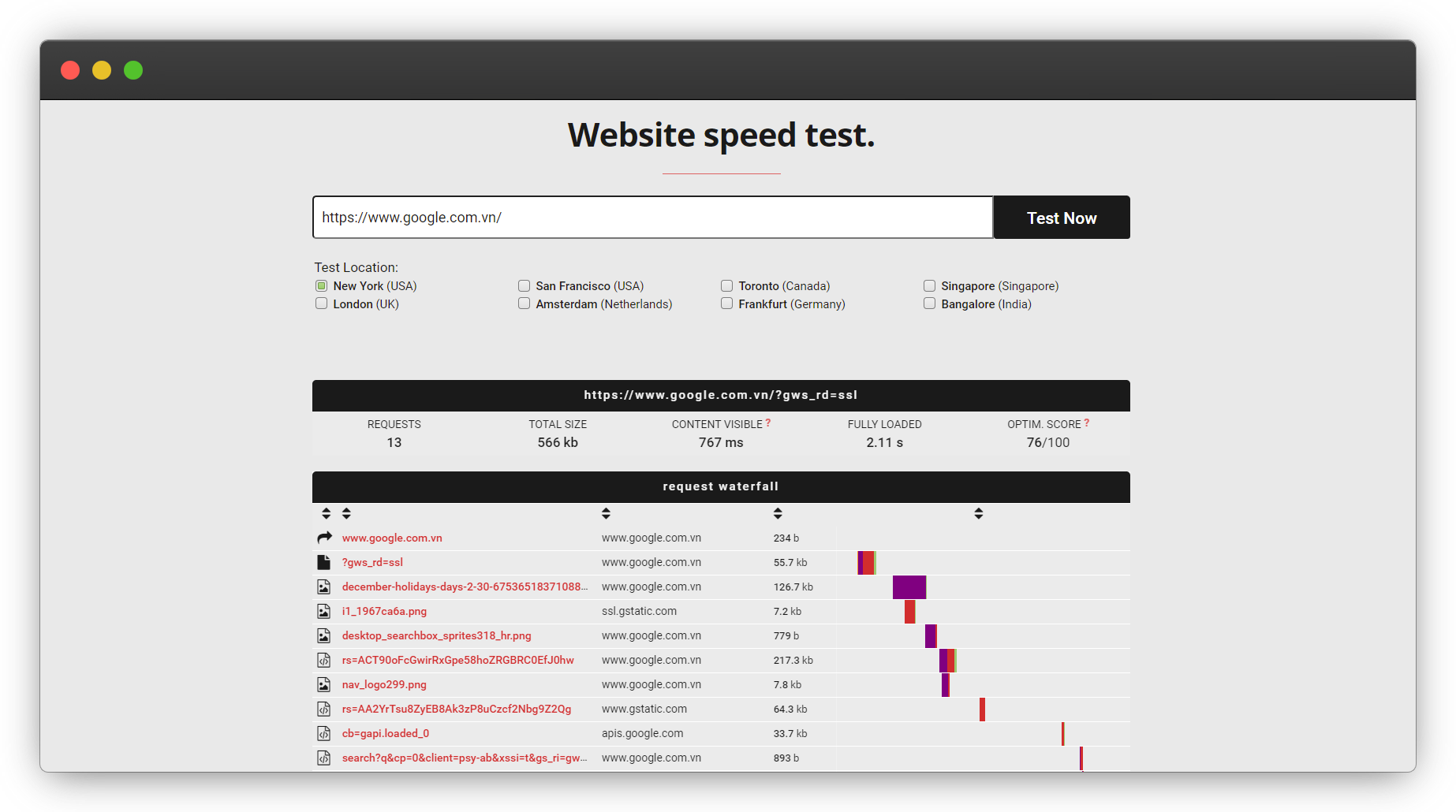
Task: Click the red waterfall bar for i1_1967ca6a.png
Action: tap(909, 612)
